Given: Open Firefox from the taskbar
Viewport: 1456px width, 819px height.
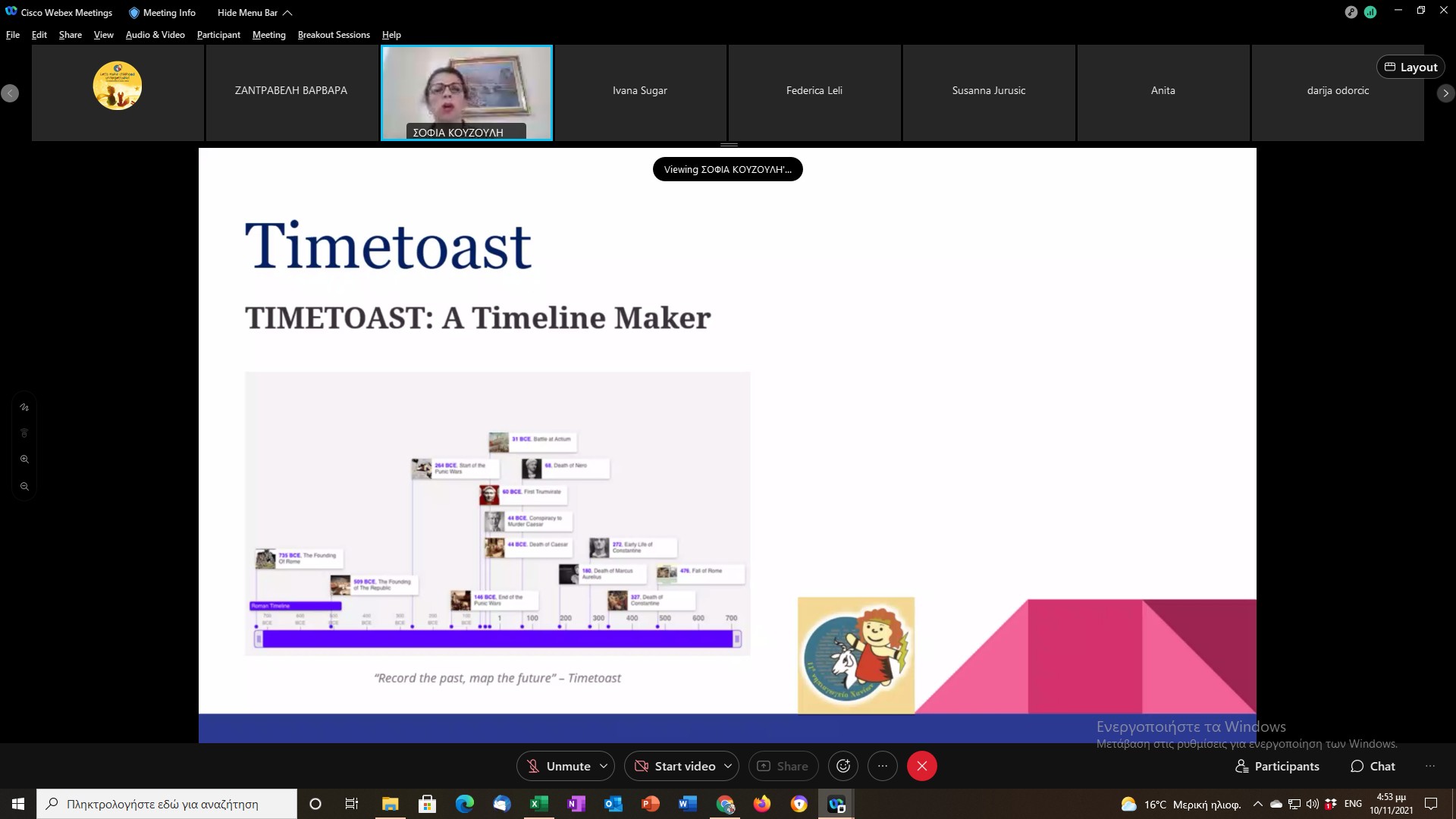Looking at the screenshot, I should pyautogui.click(x=761, y=804).
